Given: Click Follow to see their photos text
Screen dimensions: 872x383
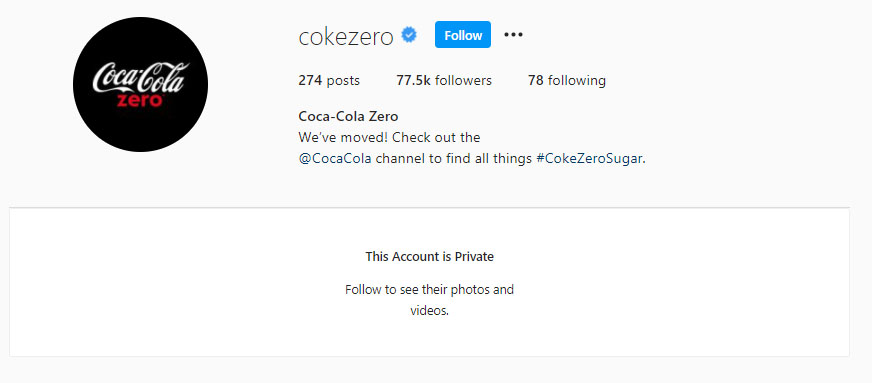Looking at the screenshot, I should (x=429, y=290).
